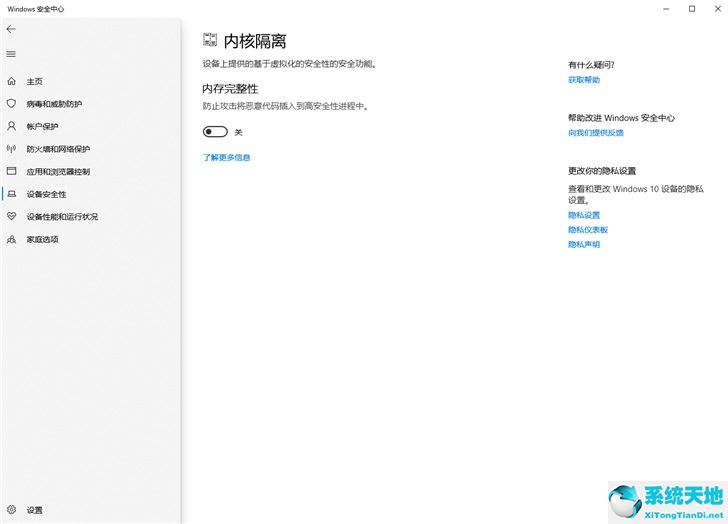728x524 pixels.
Task: Click the 内存完整性 section heading
Action: (x=230, y=89)
